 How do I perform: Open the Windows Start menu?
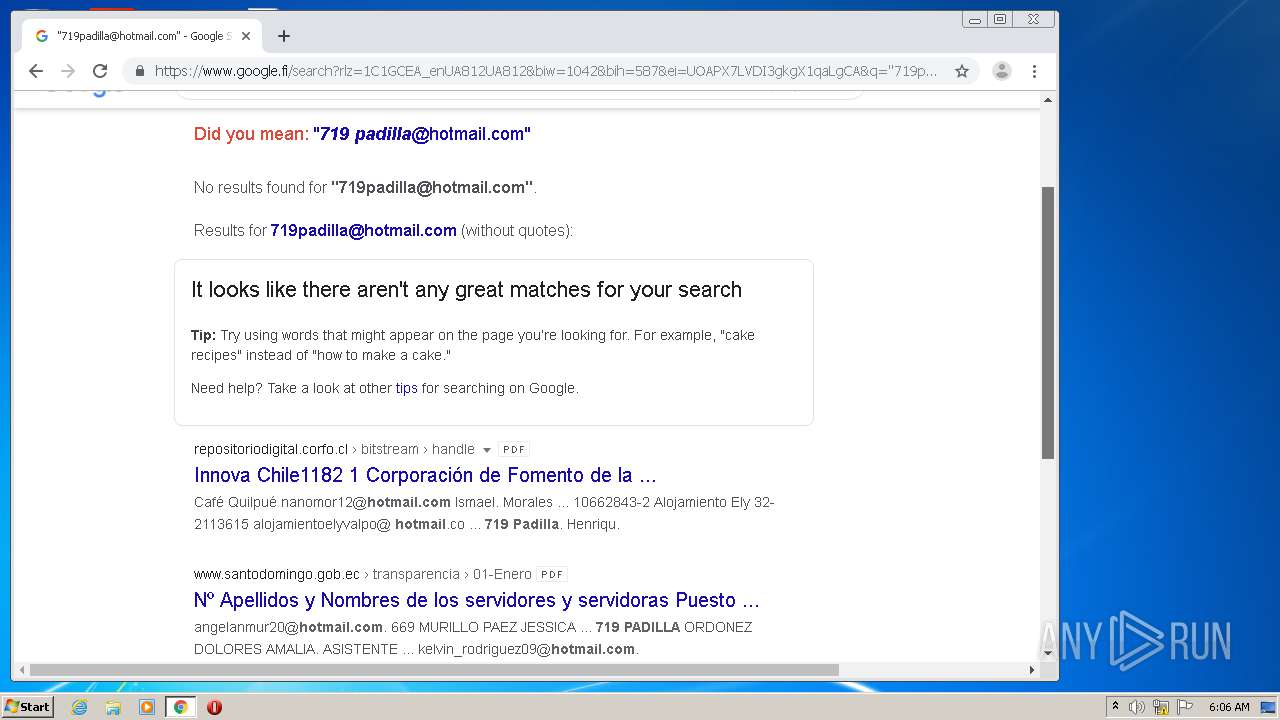point(27,707)
